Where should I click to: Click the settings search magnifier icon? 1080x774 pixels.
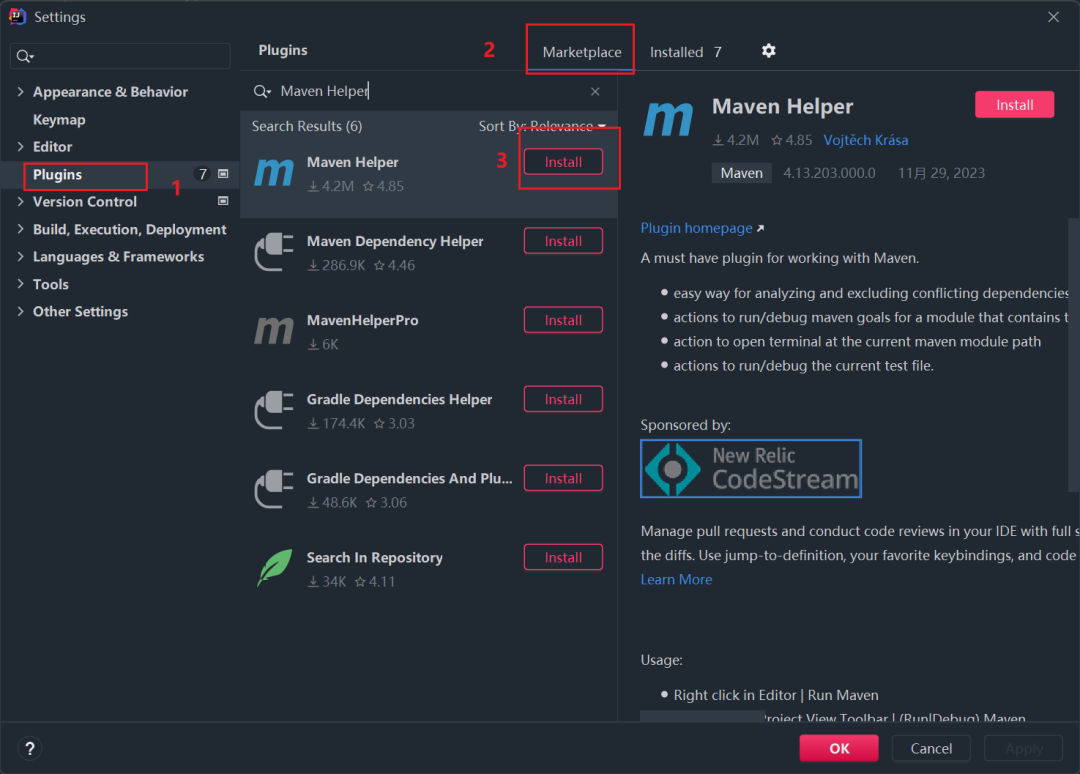click(25, 56)
